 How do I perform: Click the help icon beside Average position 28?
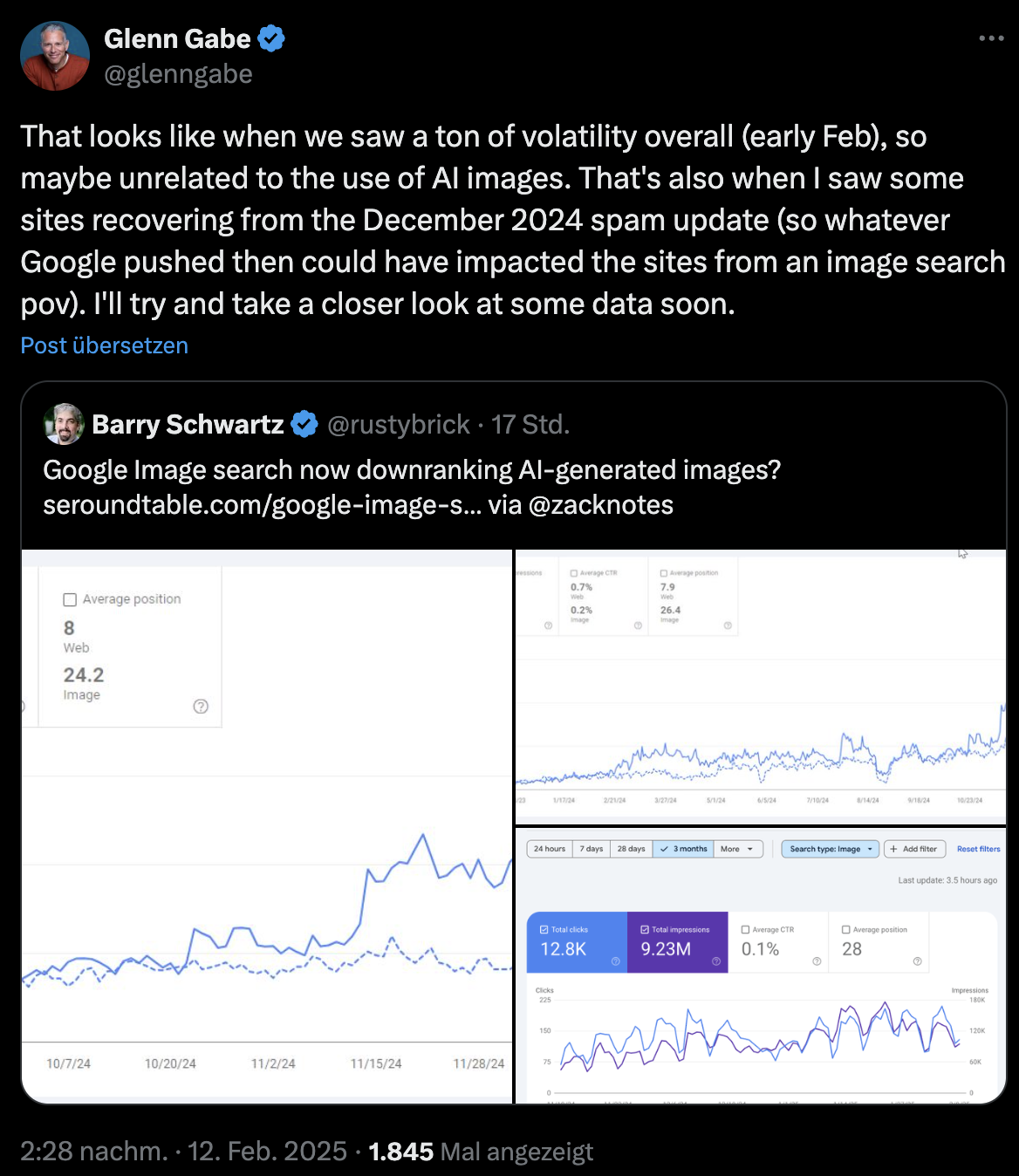click(x=918, y=961)
